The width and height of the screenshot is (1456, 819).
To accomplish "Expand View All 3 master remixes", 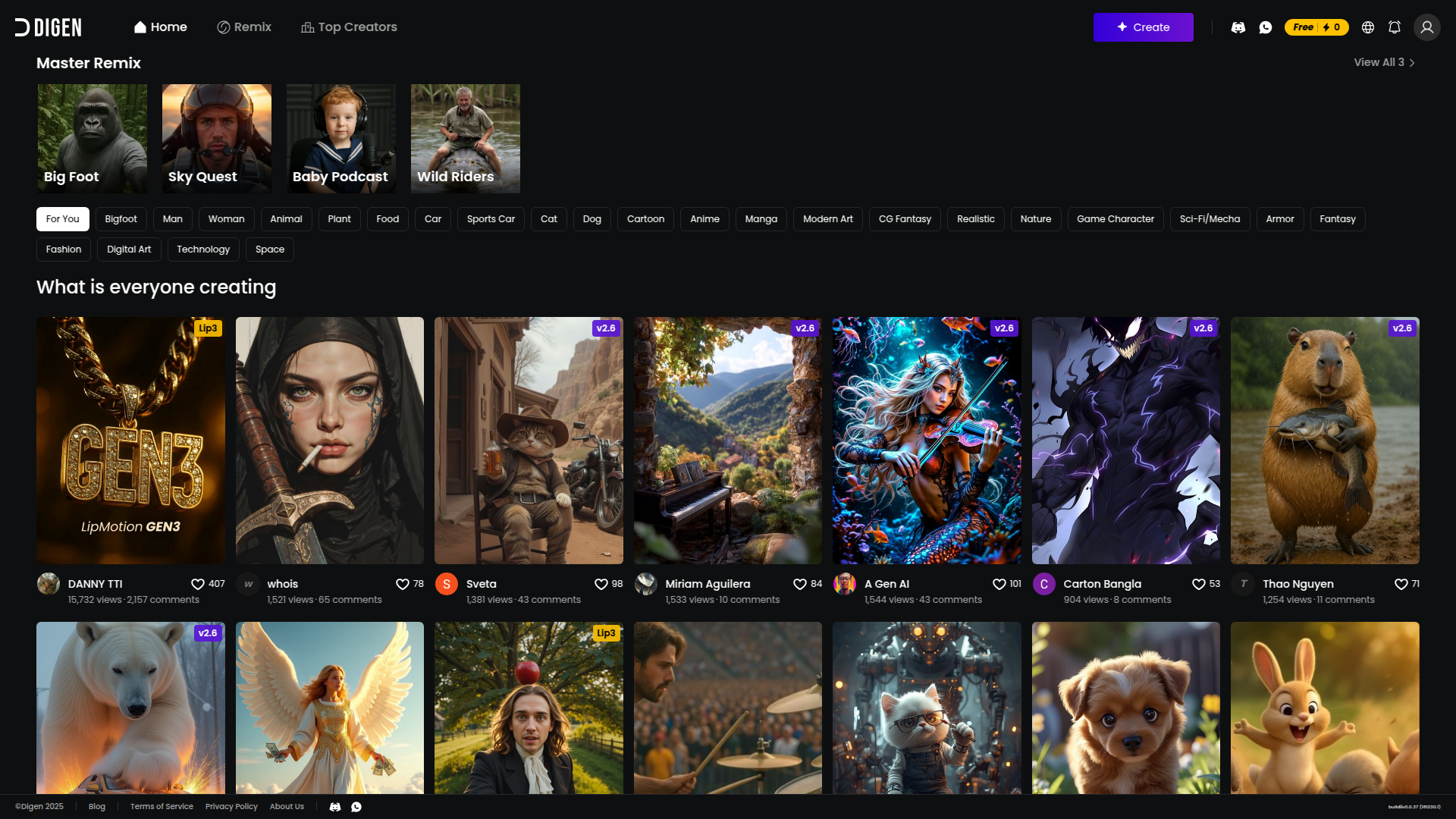I will pyautogui.click(x=1384, y=62).
